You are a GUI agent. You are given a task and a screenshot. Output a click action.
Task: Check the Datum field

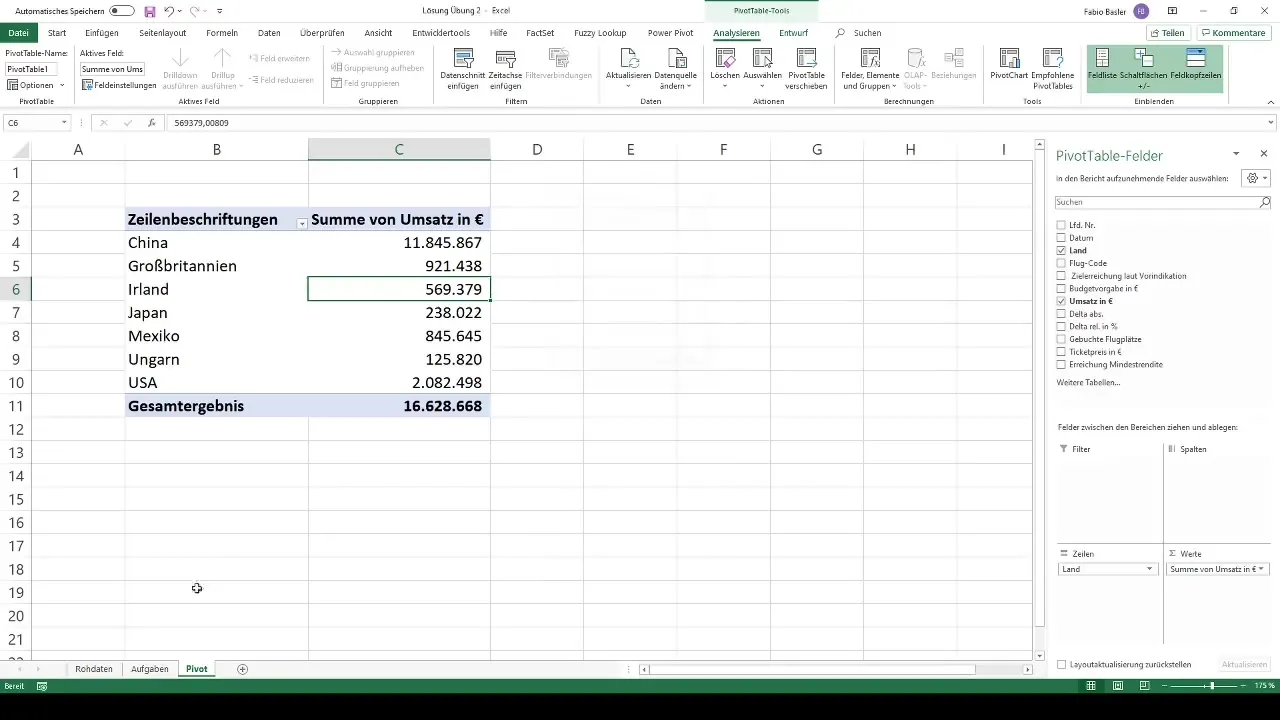[x=1061, y=238]
